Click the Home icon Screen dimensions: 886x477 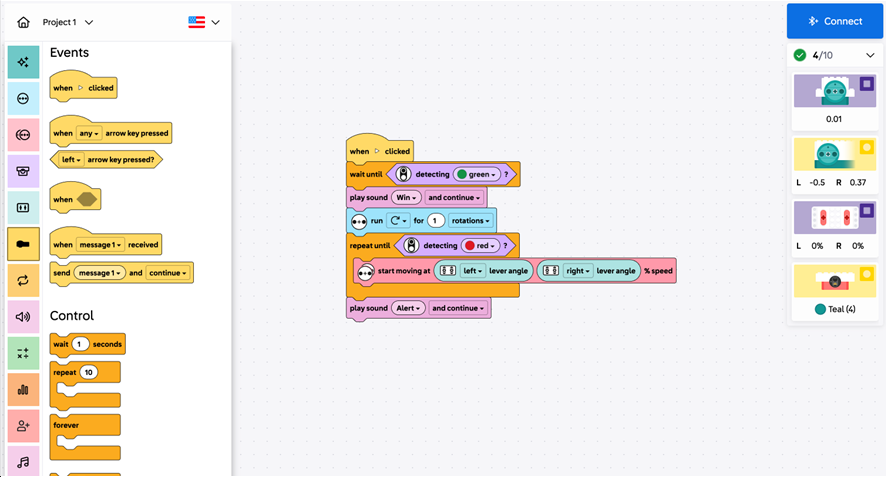tap(23, 22)
